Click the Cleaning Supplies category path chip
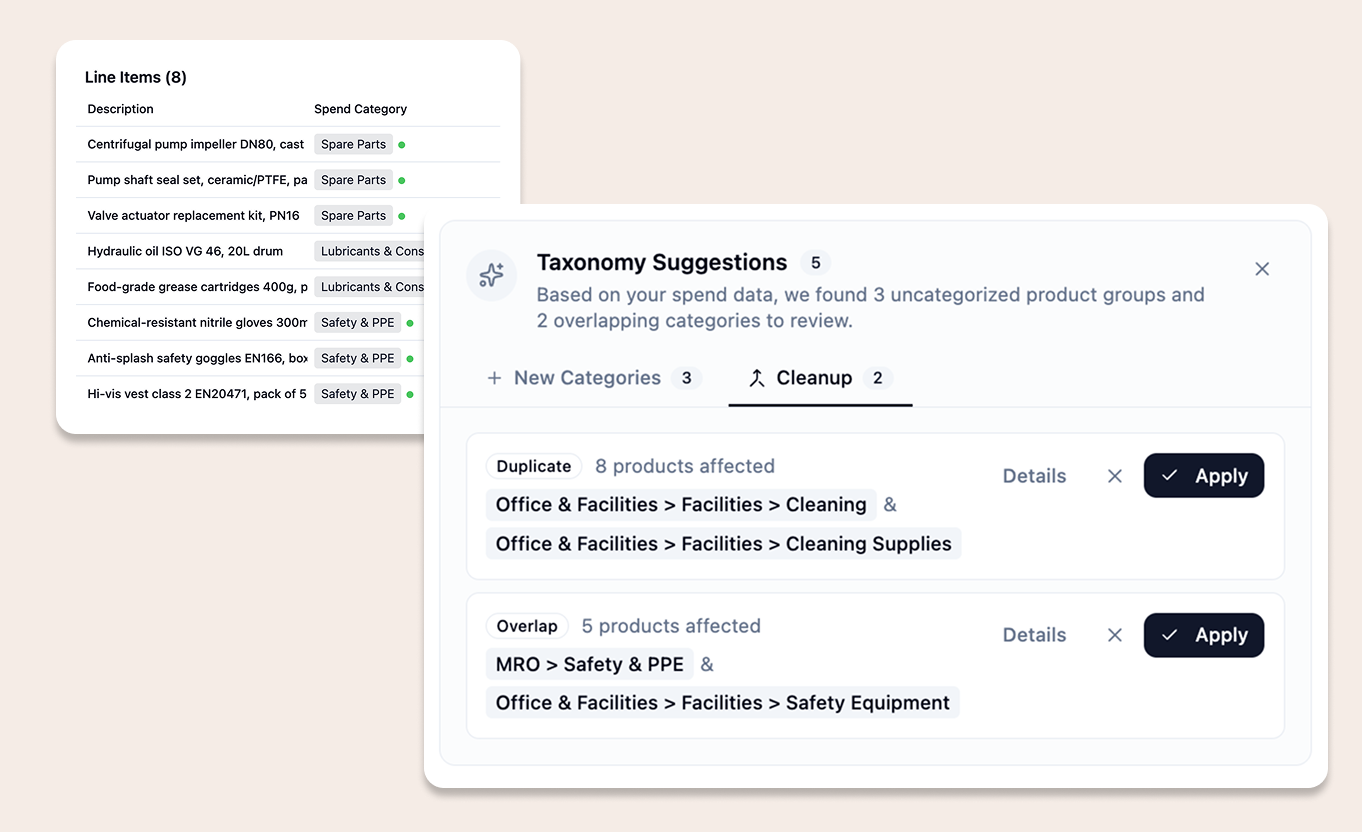 coord(722,543)
